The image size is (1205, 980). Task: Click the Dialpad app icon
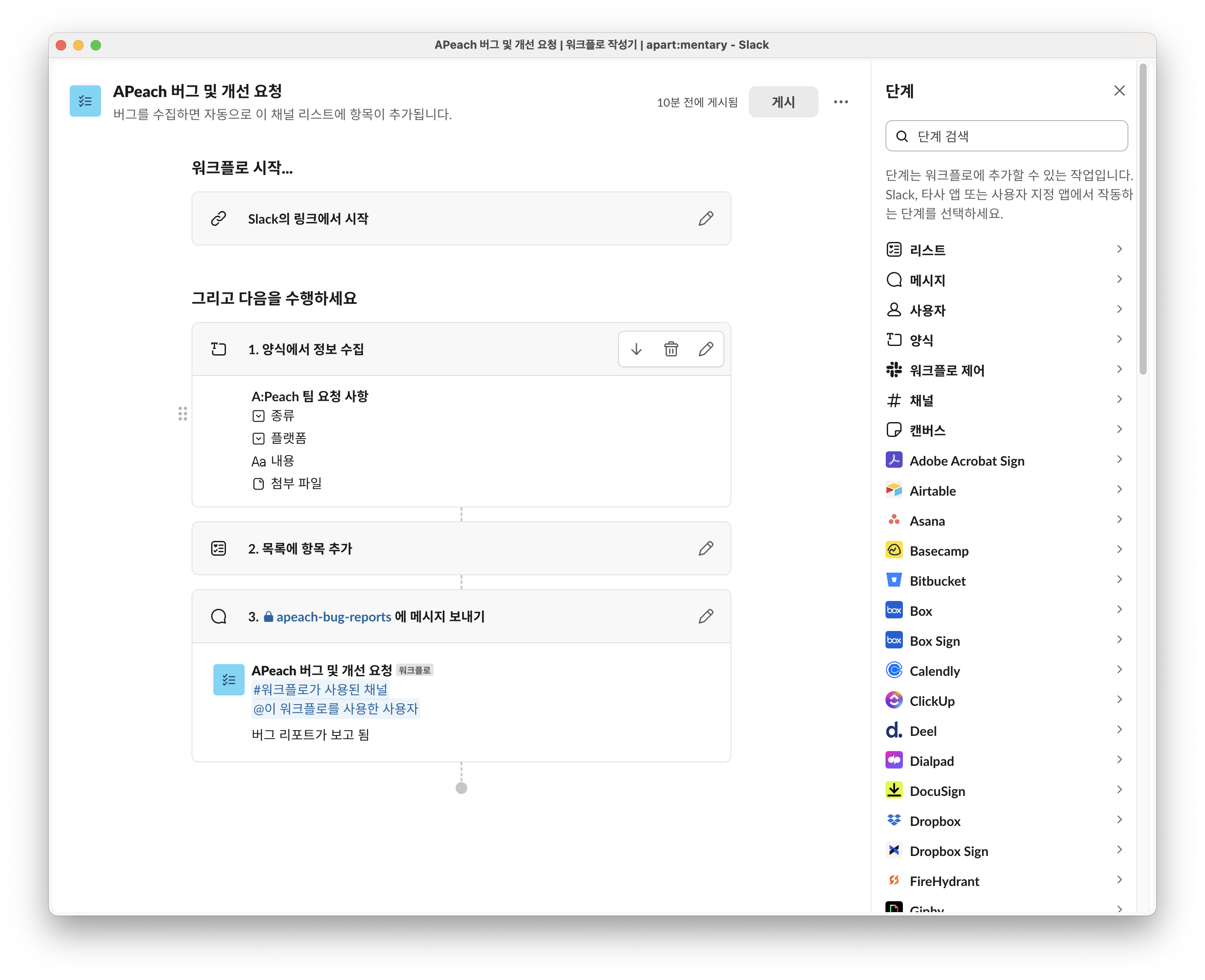(x=894, y=760)
